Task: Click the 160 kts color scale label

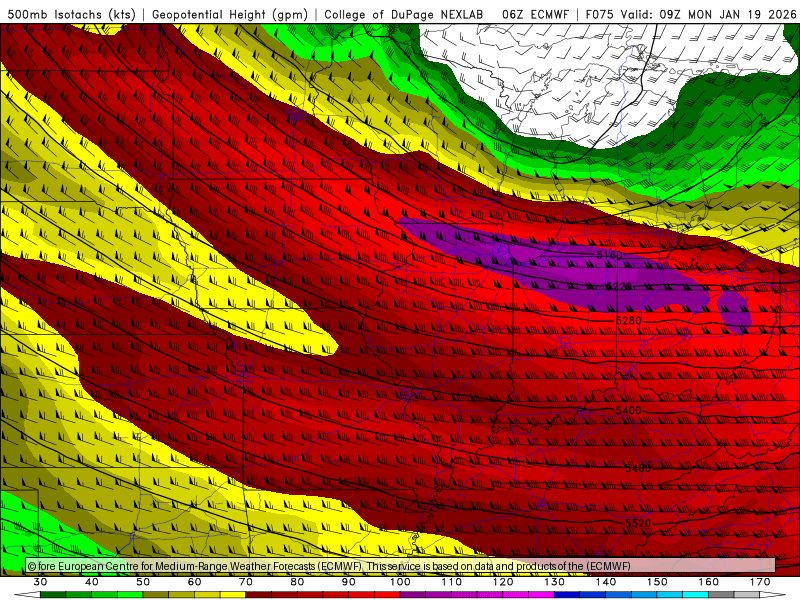Action: click(x=709, y=582)
